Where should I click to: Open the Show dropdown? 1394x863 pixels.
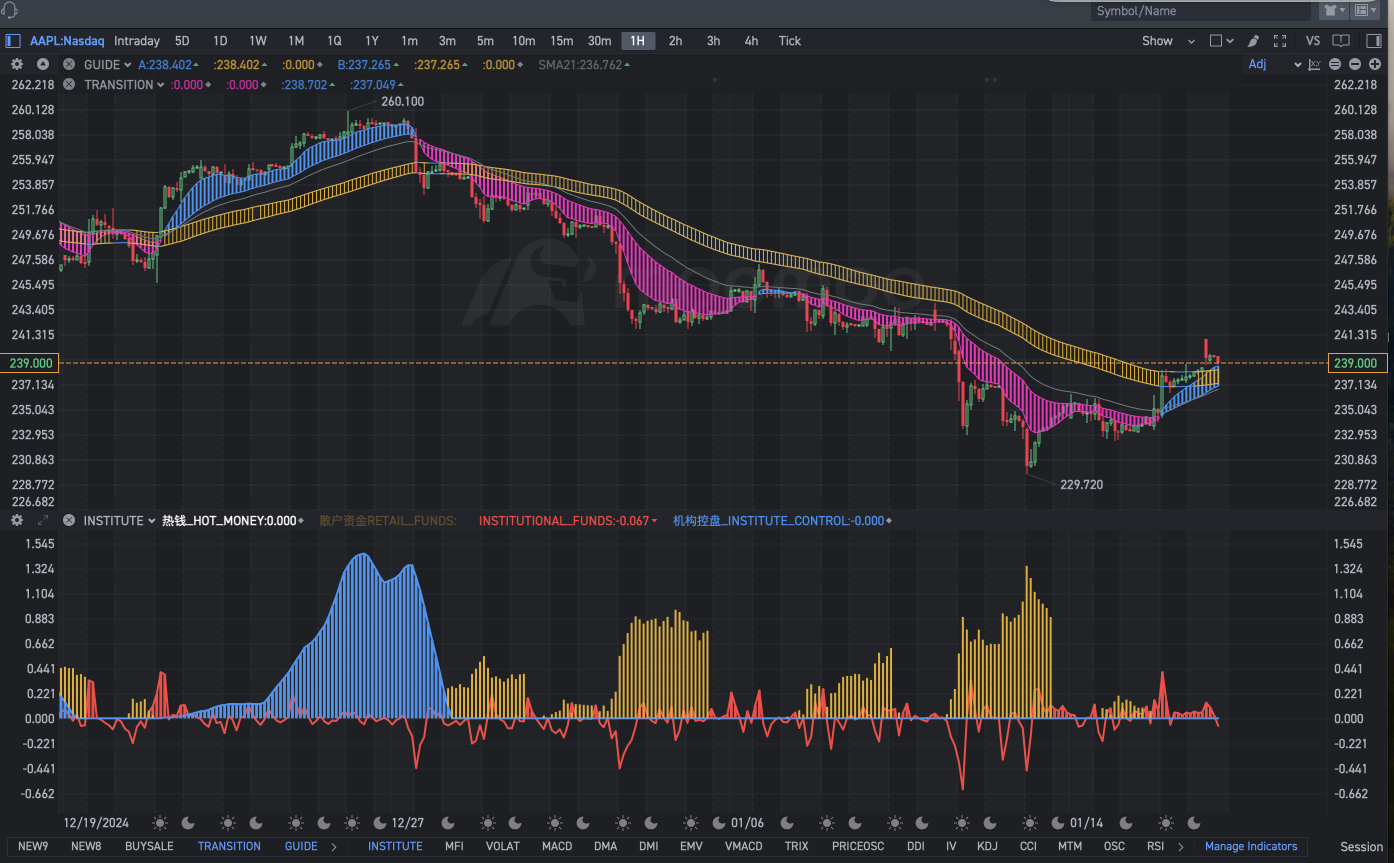(1168, 41)
